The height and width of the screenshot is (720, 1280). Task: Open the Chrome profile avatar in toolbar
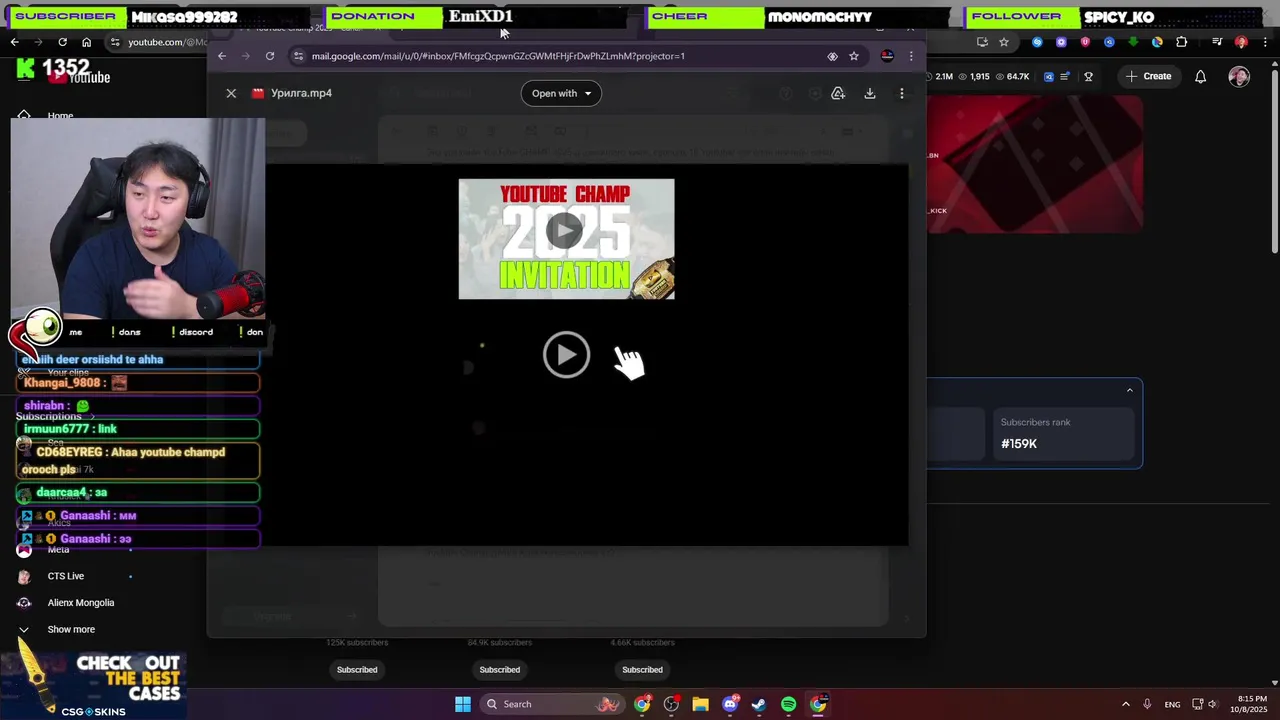coord(1241,42)
